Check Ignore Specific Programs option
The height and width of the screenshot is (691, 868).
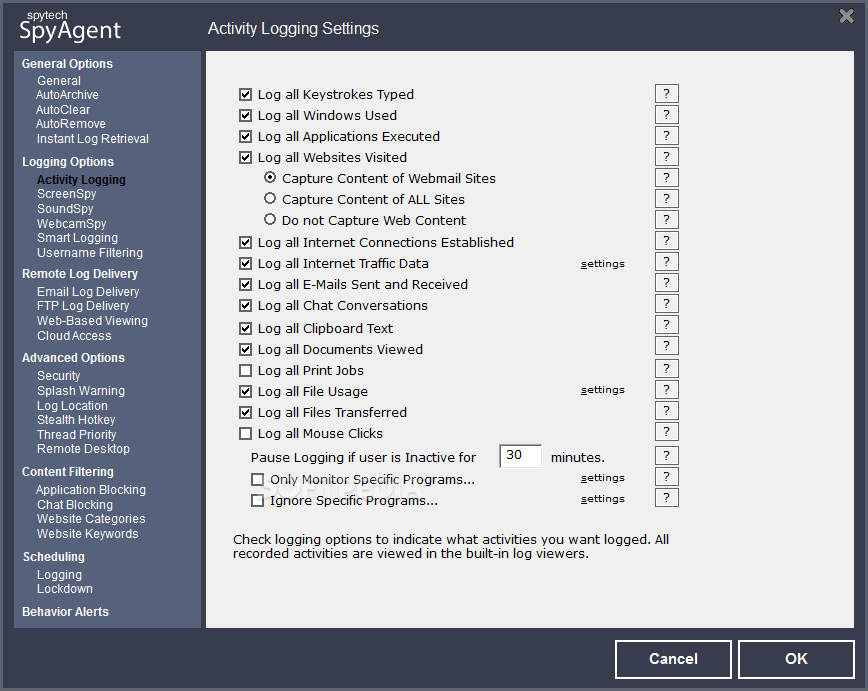coord(257,501)
